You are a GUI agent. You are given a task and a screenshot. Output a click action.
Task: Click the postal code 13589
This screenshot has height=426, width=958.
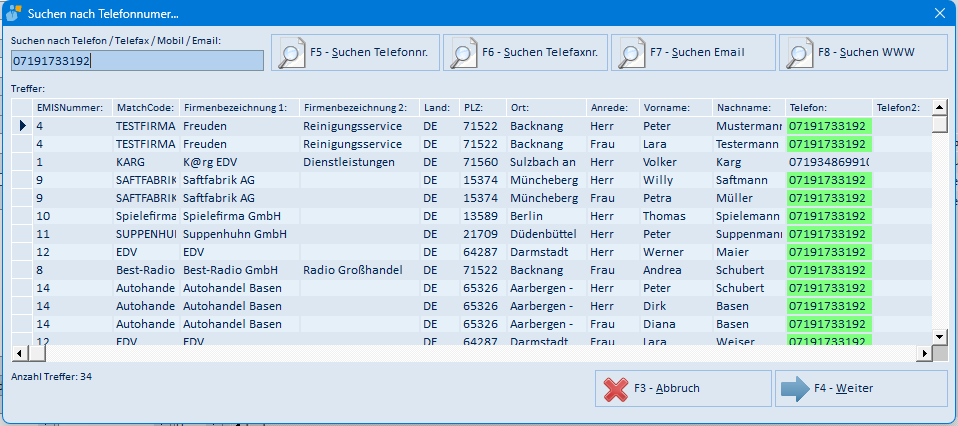click(483, 216)
